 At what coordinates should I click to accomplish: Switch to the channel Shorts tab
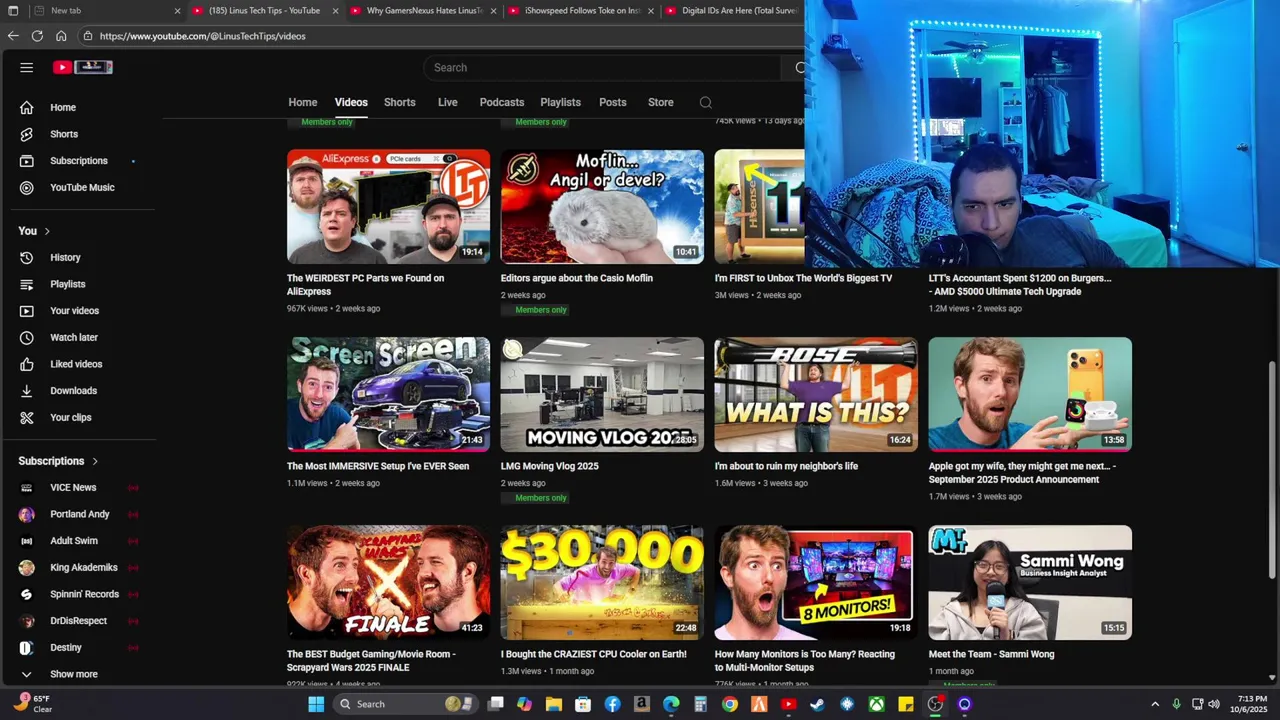[x=400, y=102]
